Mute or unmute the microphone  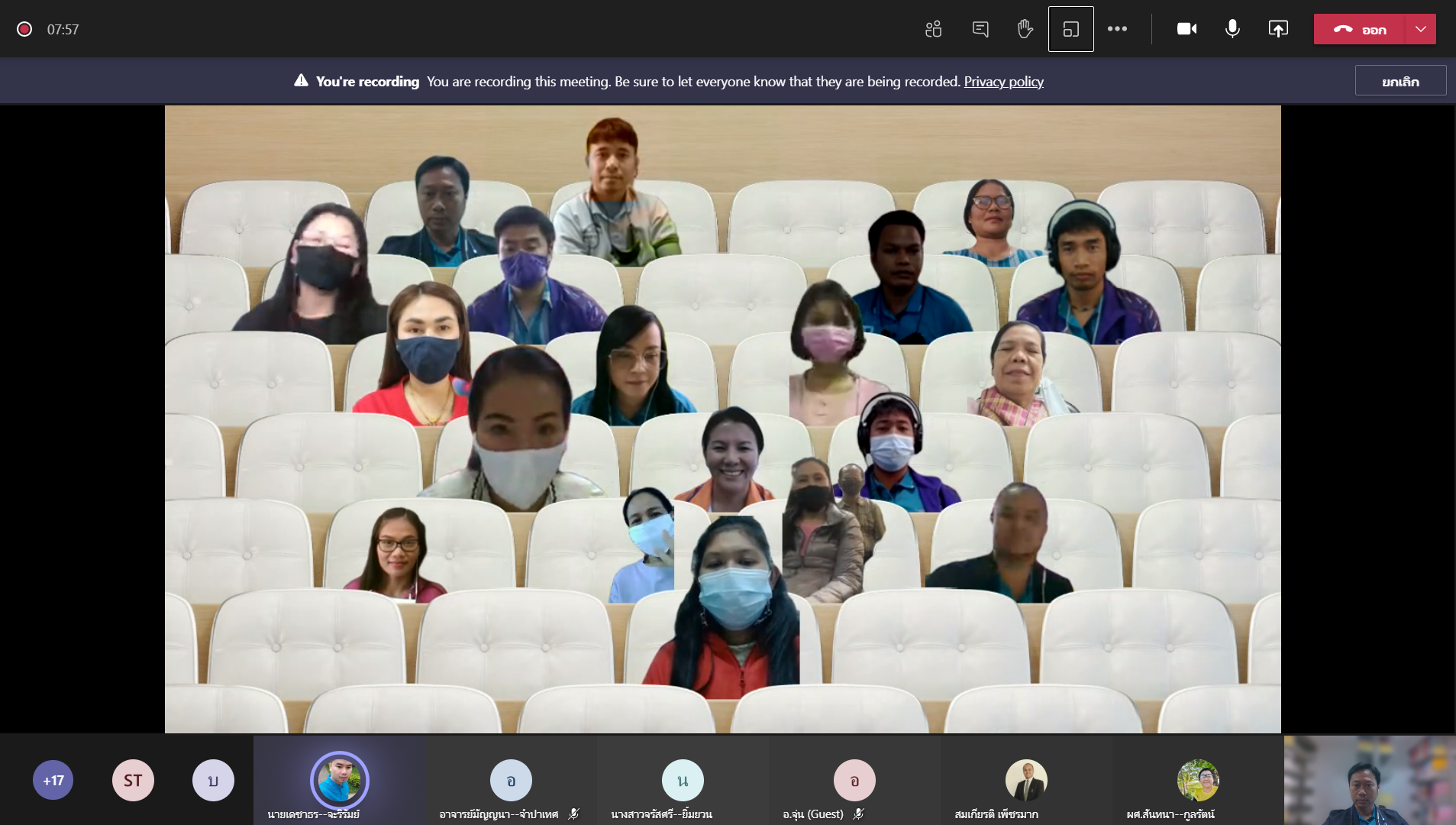[x=1232, y=29]
